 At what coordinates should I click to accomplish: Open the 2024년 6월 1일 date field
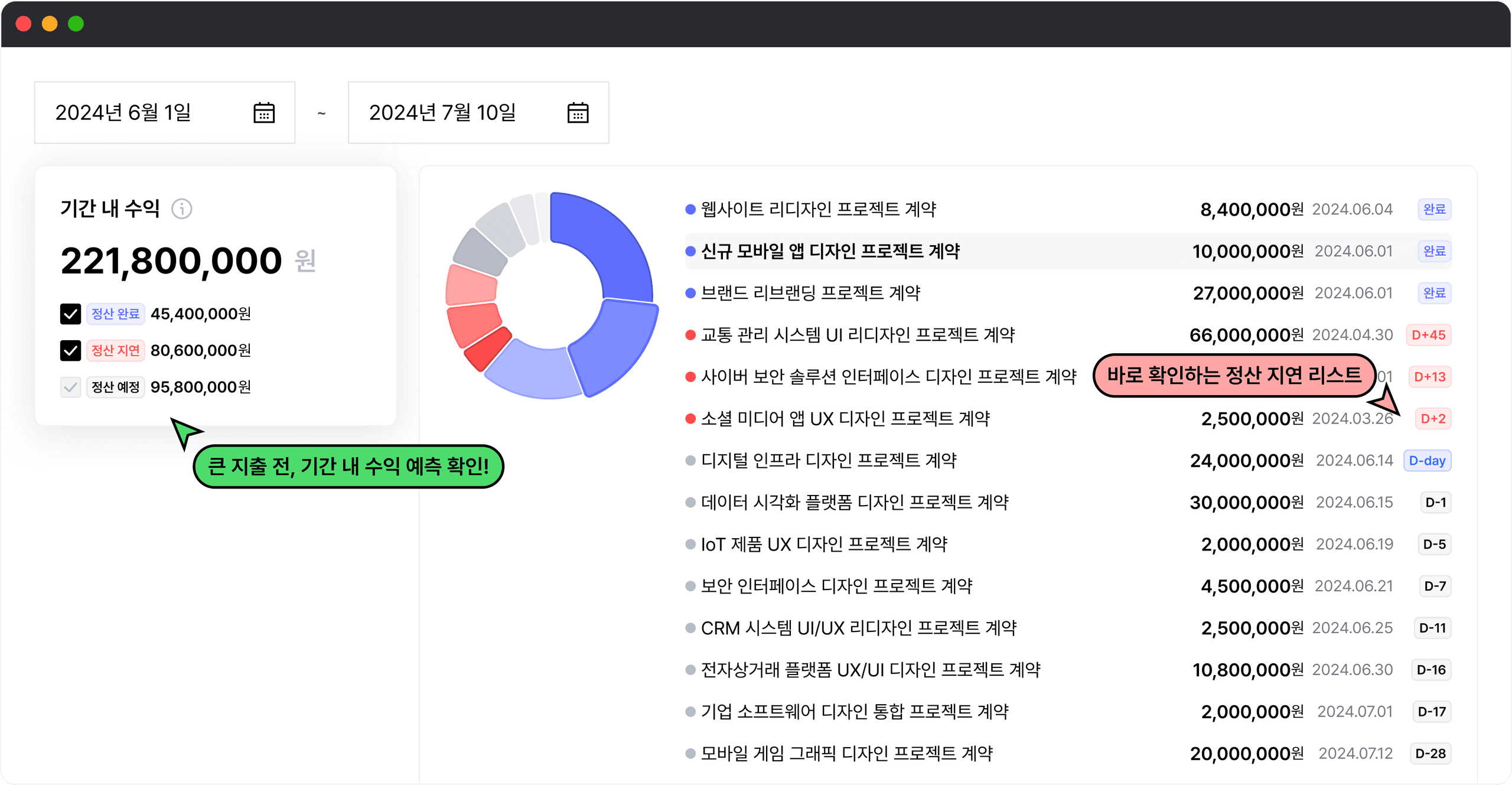[124, 113]
